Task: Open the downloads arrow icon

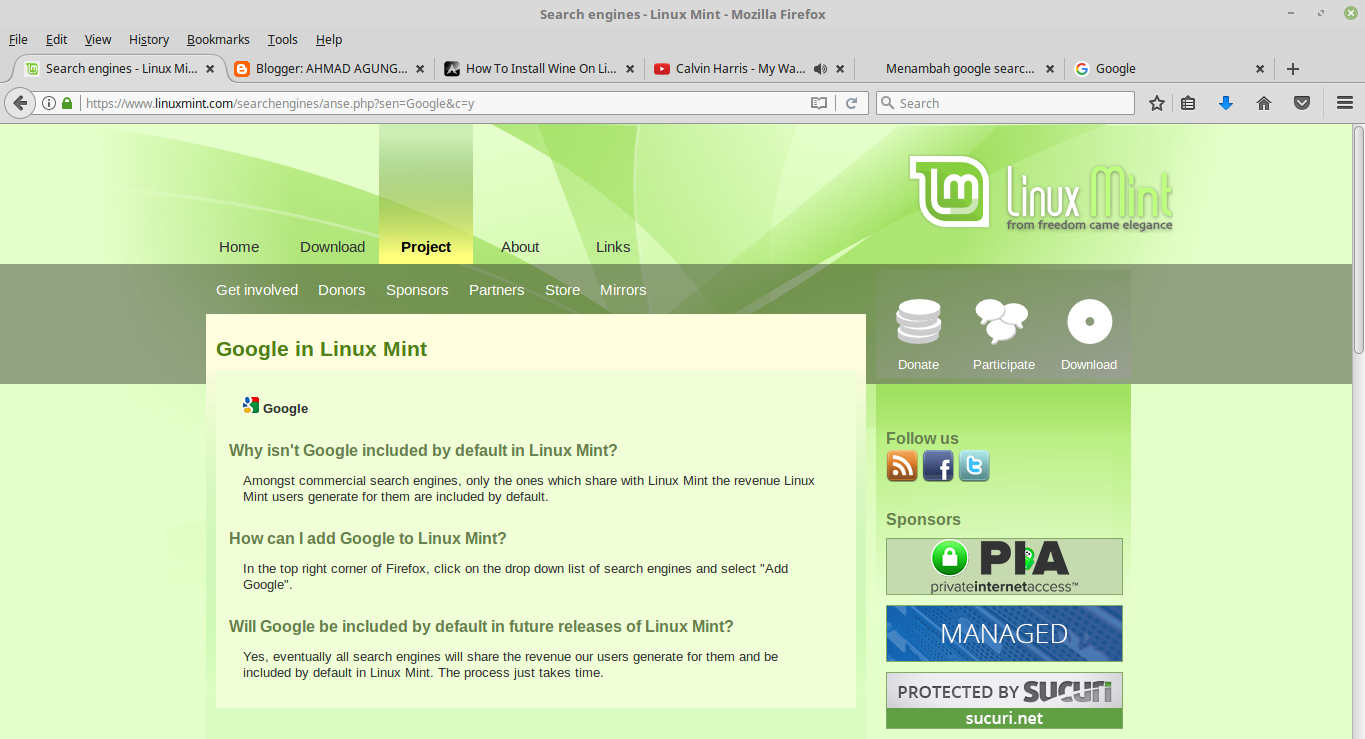Action: (x=1226, y=103)
